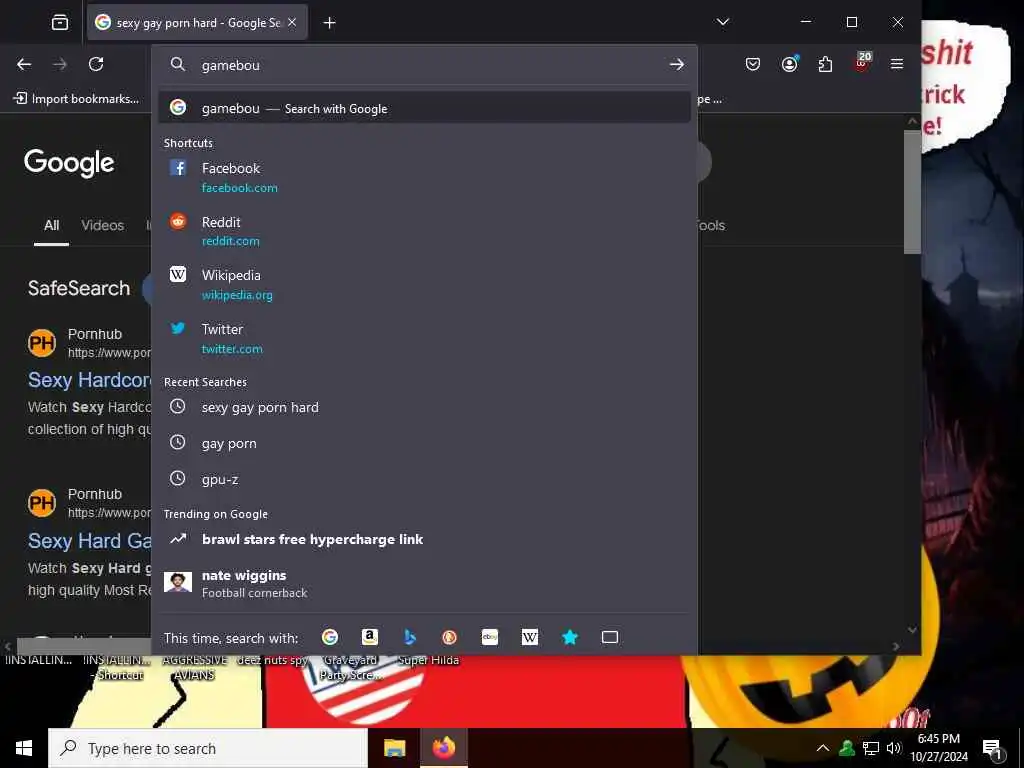This screenshot has height=768, width=1024.
Task: Click the page scroll-down arrow
Action: [x=912, y=630]
